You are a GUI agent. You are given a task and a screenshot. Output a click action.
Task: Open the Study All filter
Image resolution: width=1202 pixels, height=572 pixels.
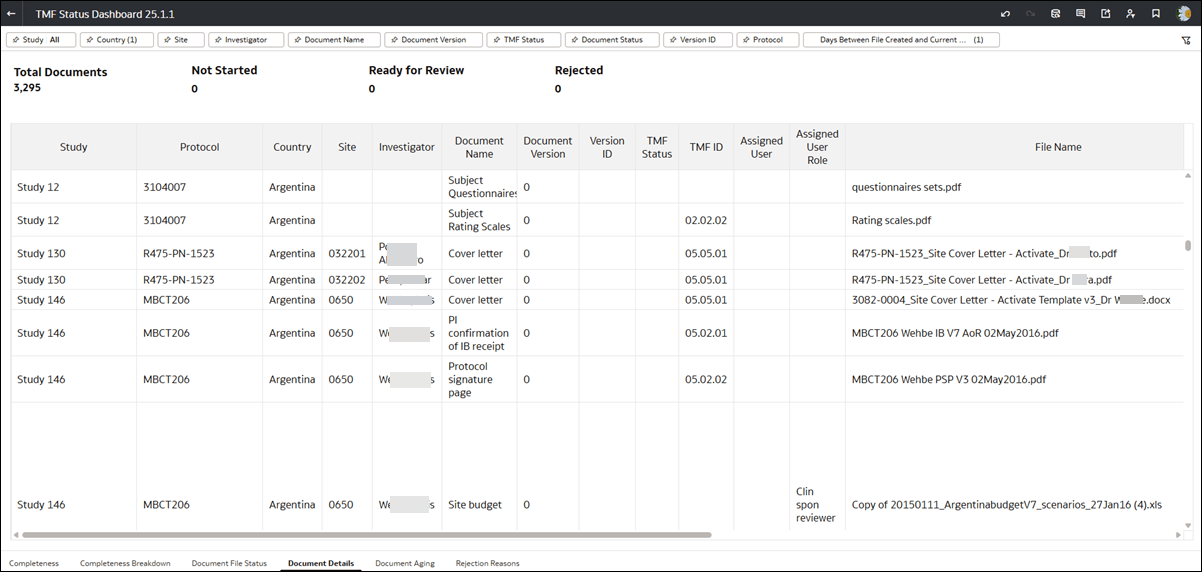(40, 40)
